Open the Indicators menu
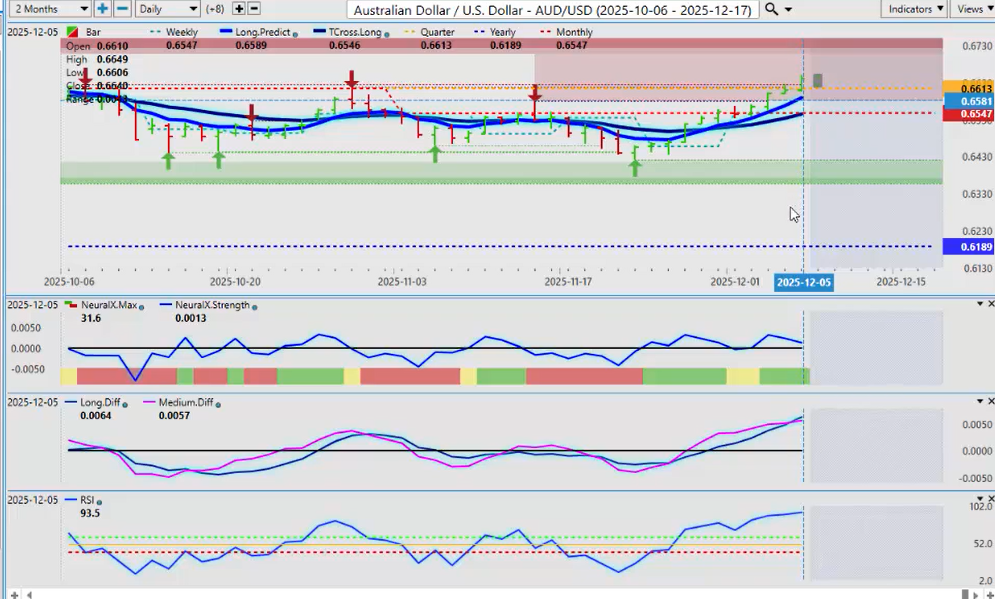The width and height of the screenshot is (995, 599). (x=915, y=9)
